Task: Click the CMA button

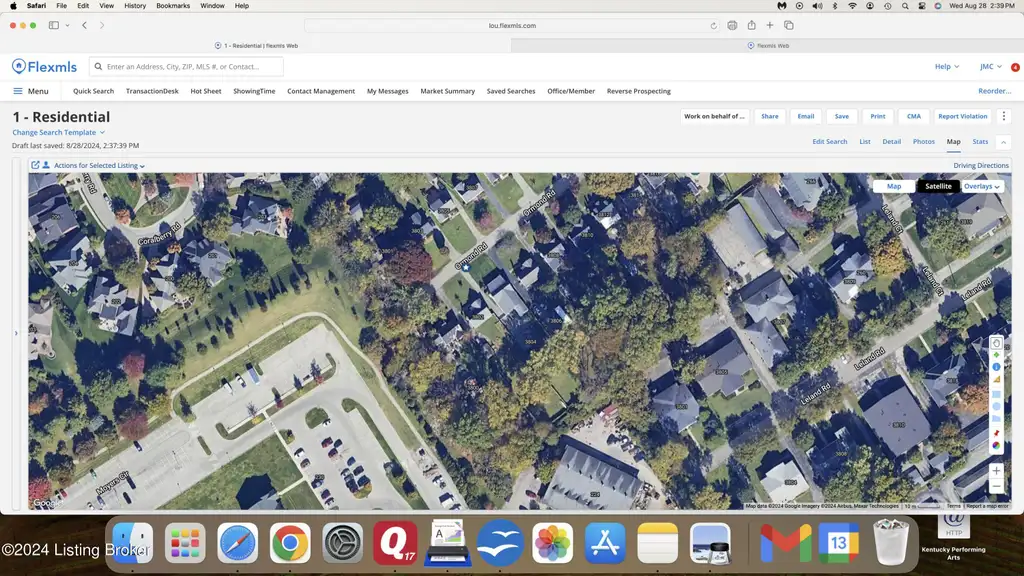Action: (914, 116)
